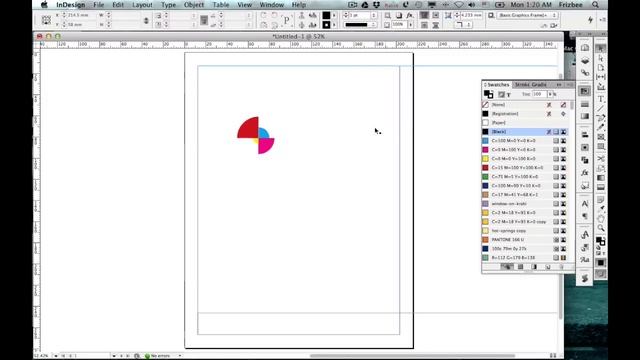
Task: Toggle formatting affects text T icon
Action: [509, 95]
